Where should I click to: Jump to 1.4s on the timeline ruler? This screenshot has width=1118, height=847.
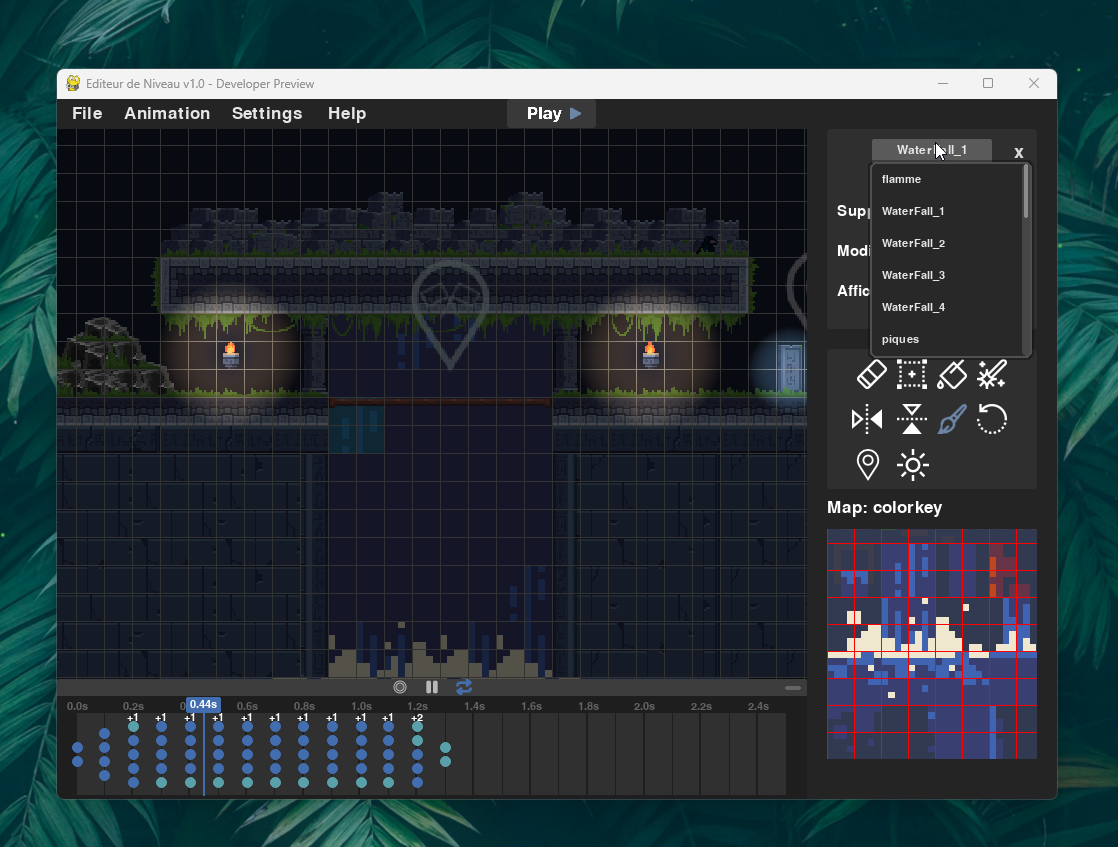pyautogui.click(x=474, y=707)
